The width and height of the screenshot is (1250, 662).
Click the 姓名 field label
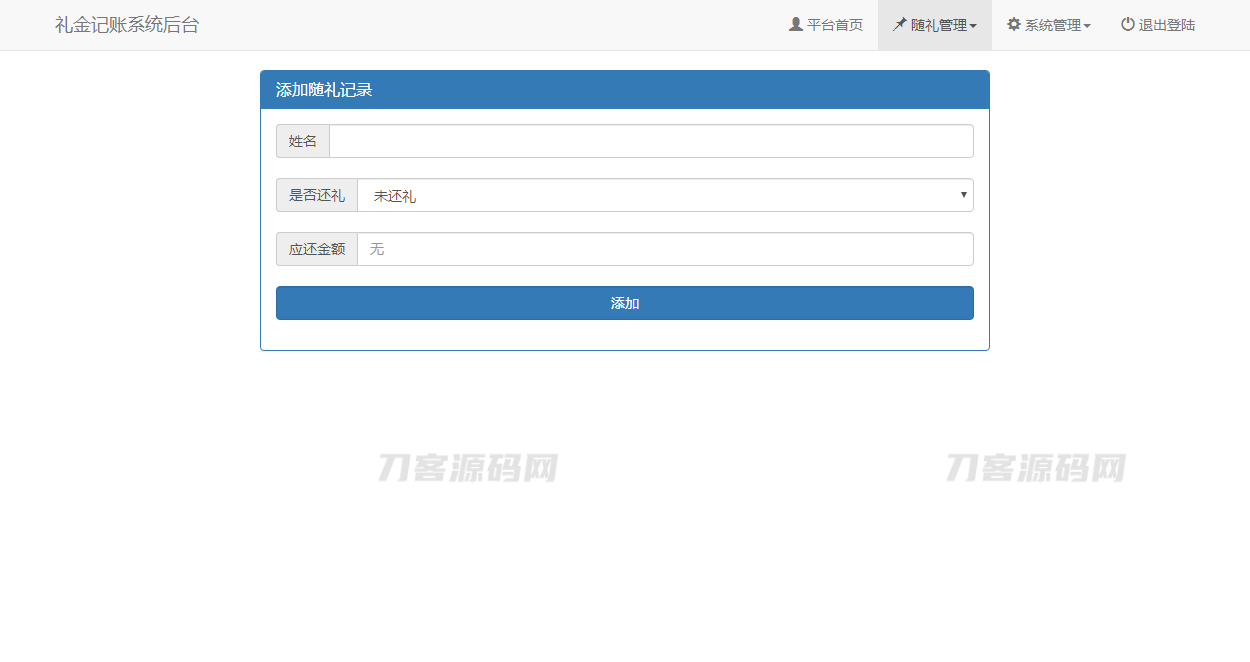[303, 141]
